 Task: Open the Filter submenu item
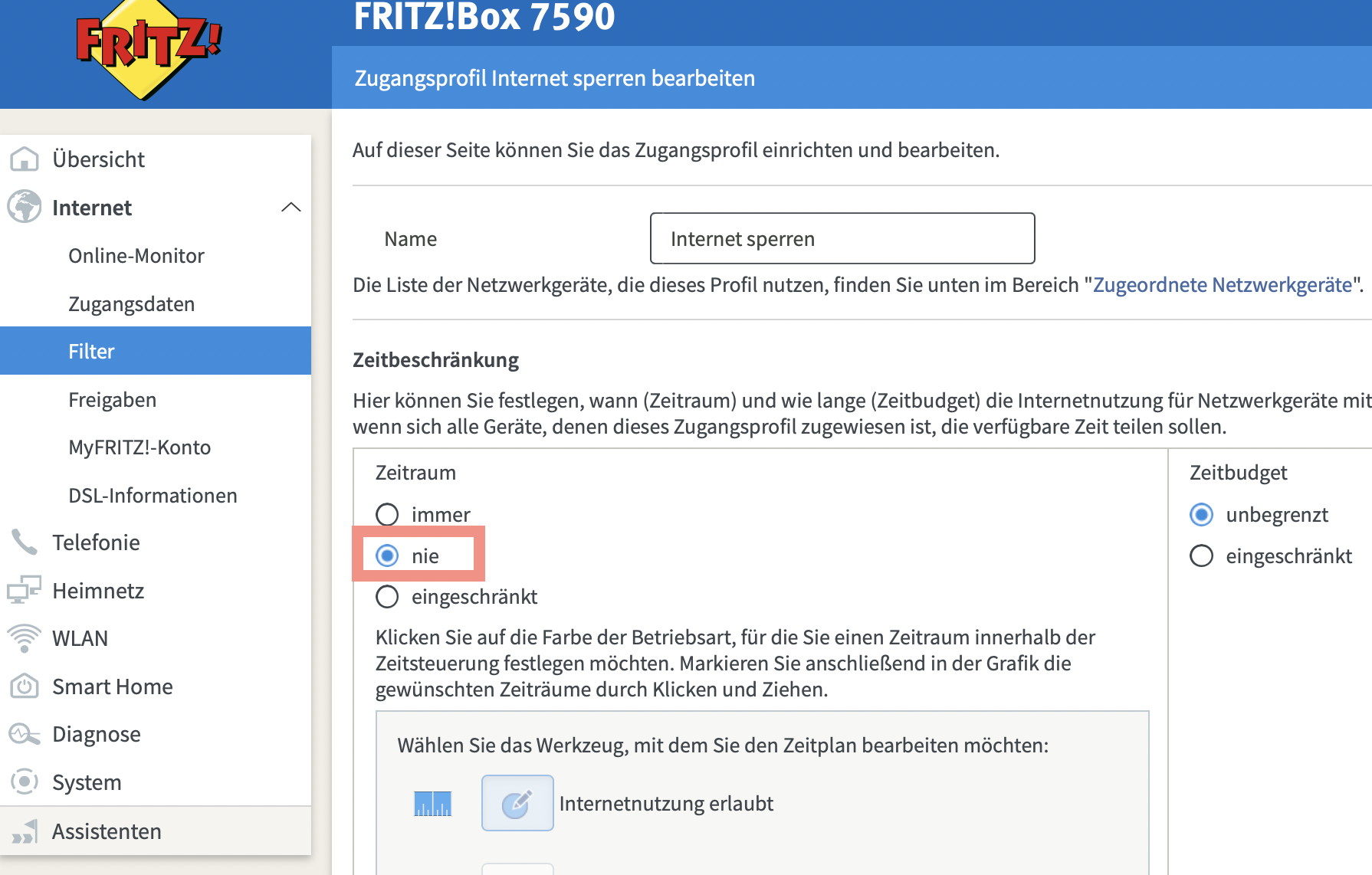(156, 351)
